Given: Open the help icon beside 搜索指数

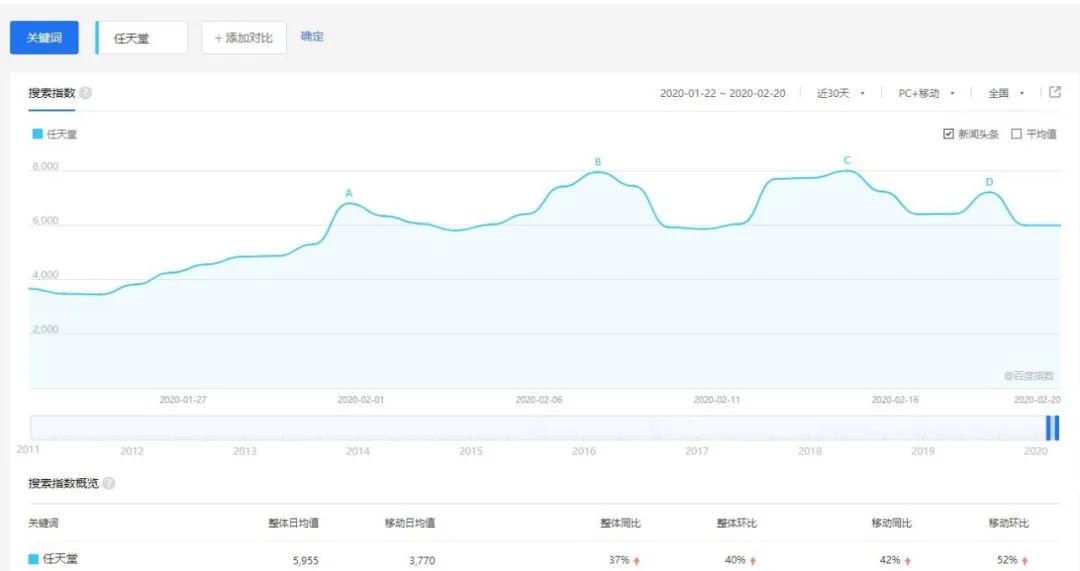Looking at the screenshot, I should 85,93.
